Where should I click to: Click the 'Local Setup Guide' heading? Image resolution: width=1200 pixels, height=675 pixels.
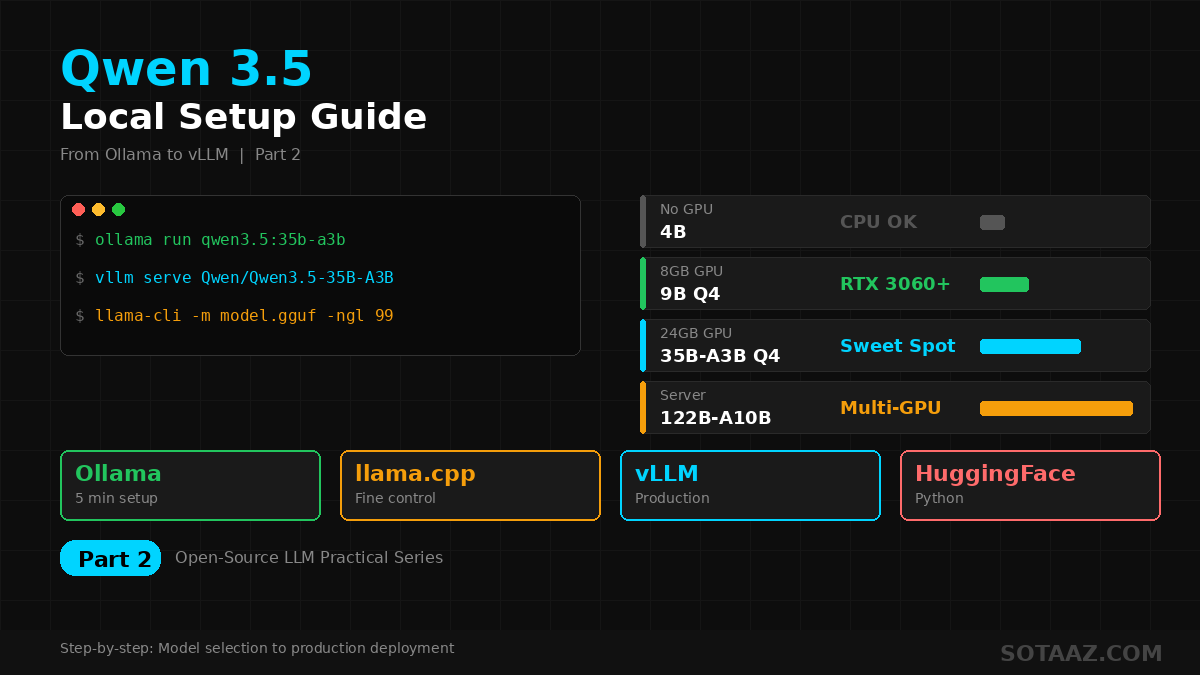[x=244, y=117]
